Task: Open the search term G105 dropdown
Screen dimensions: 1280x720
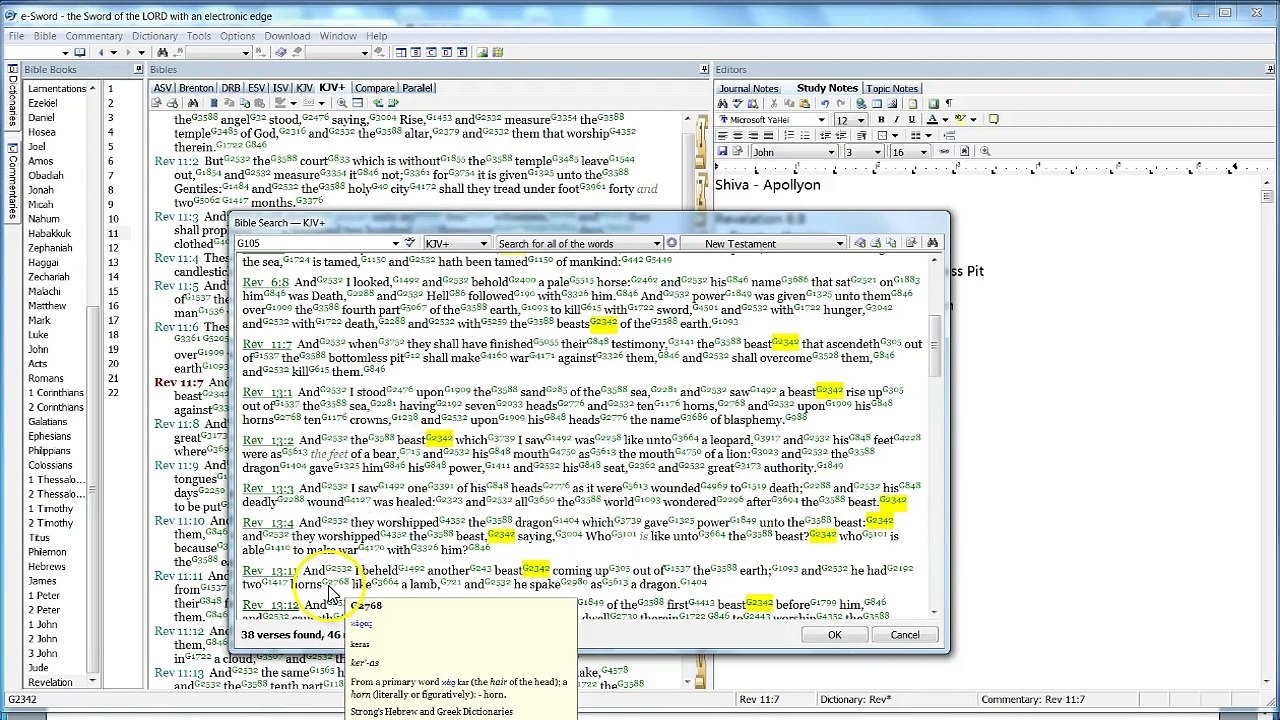Action: [395, 244]
